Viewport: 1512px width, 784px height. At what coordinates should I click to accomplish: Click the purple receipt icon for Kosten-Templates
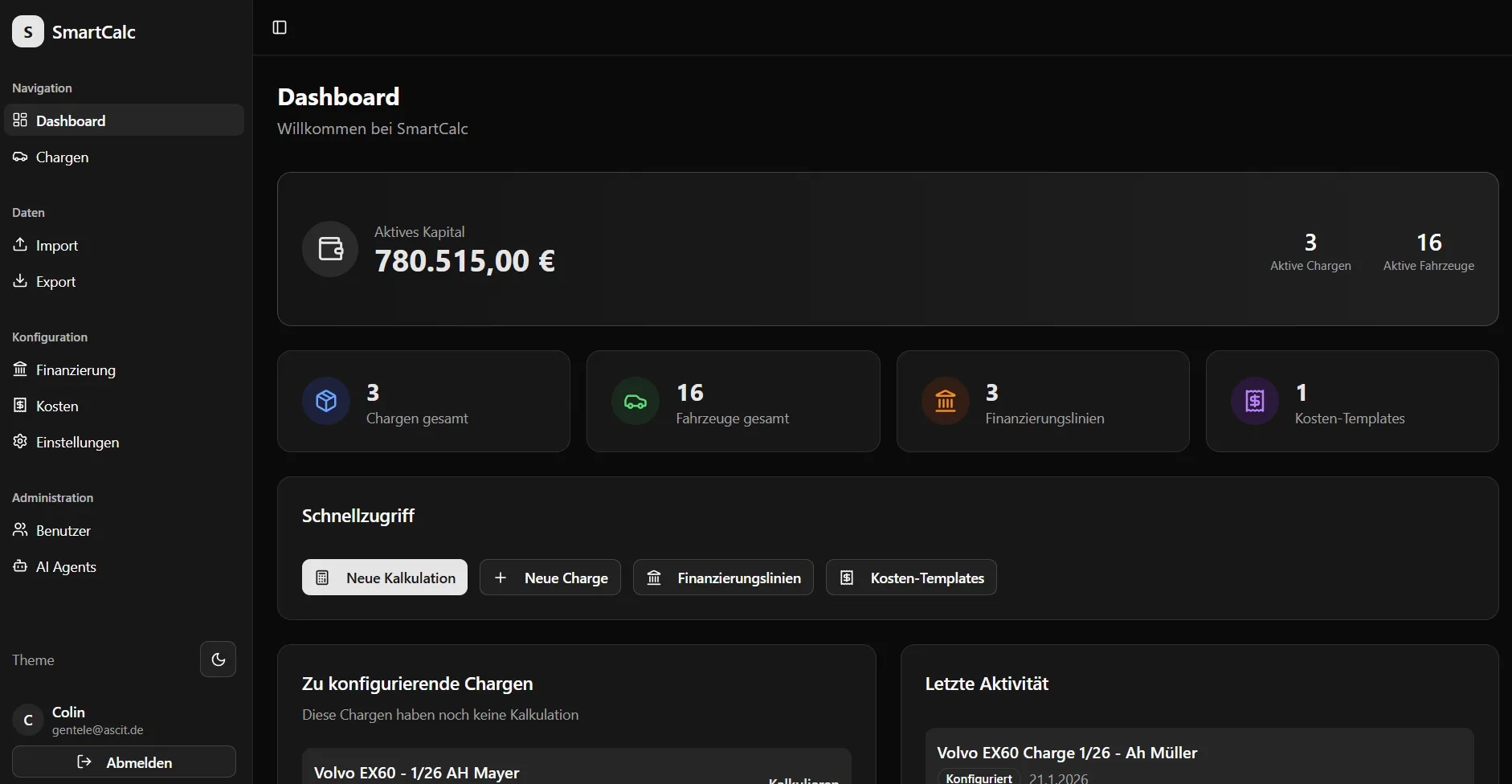click(1255, 401)
